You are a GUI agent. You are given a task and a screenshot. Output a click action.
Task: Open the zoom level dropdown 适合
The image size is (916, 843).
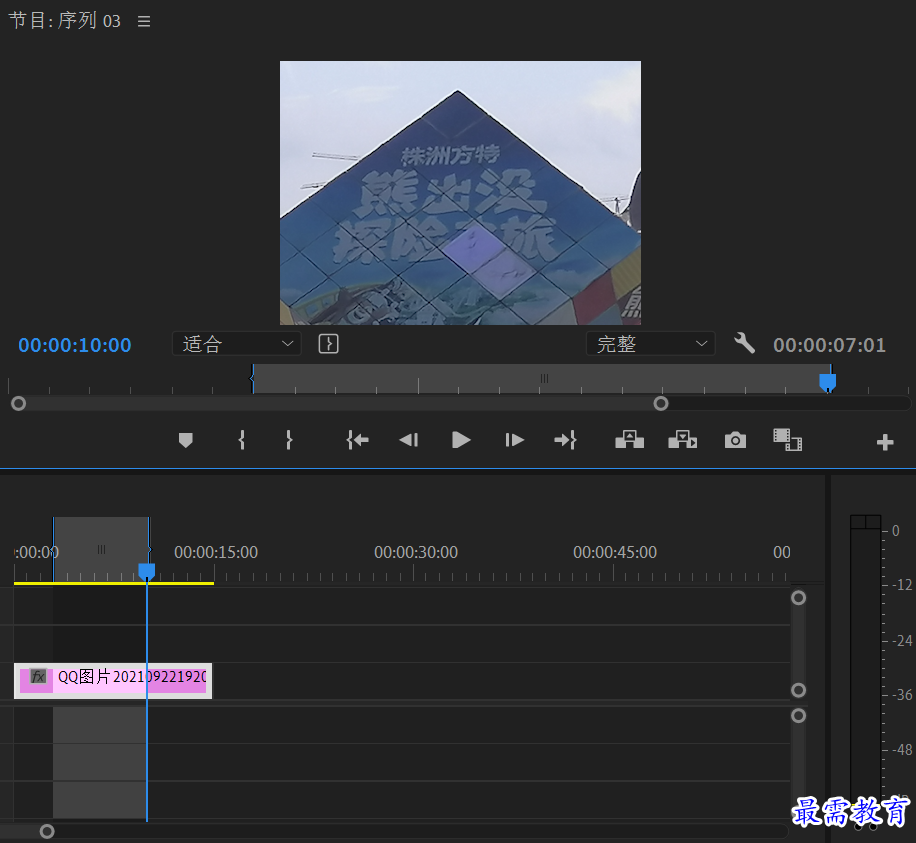pyautogui.click(x=237, y=344)
